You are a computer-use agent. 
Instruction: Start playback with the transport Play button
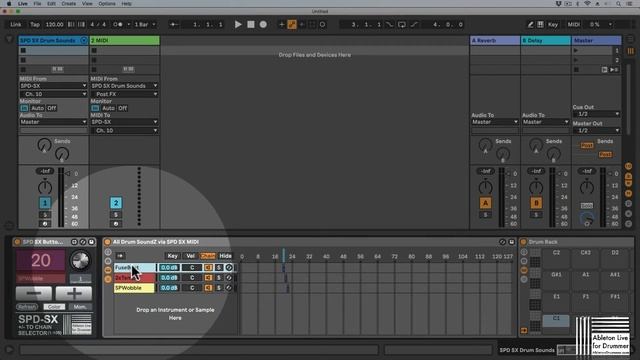coord(238,24)
